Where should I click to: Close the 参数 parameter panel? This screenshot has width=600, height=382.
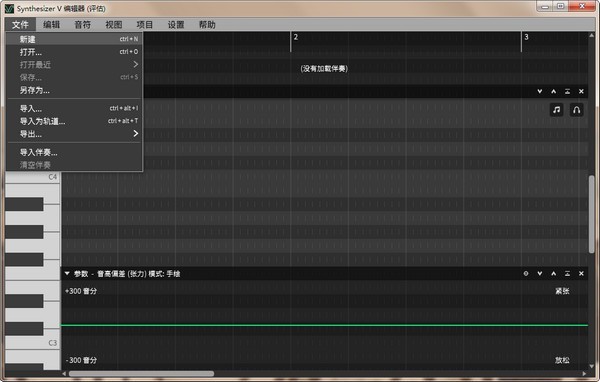click(581, 274)
